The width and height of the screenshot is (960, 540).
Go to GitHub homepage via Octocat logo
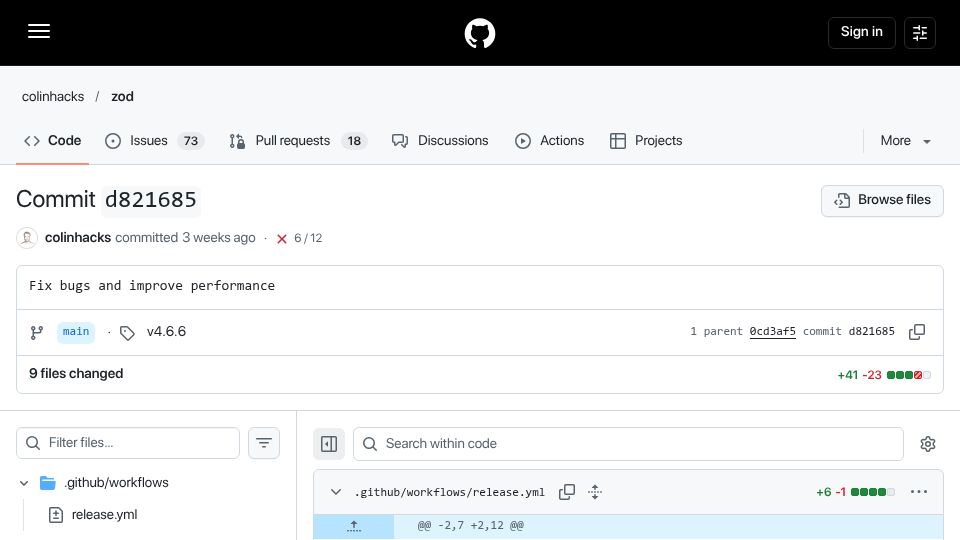(480, 33)
